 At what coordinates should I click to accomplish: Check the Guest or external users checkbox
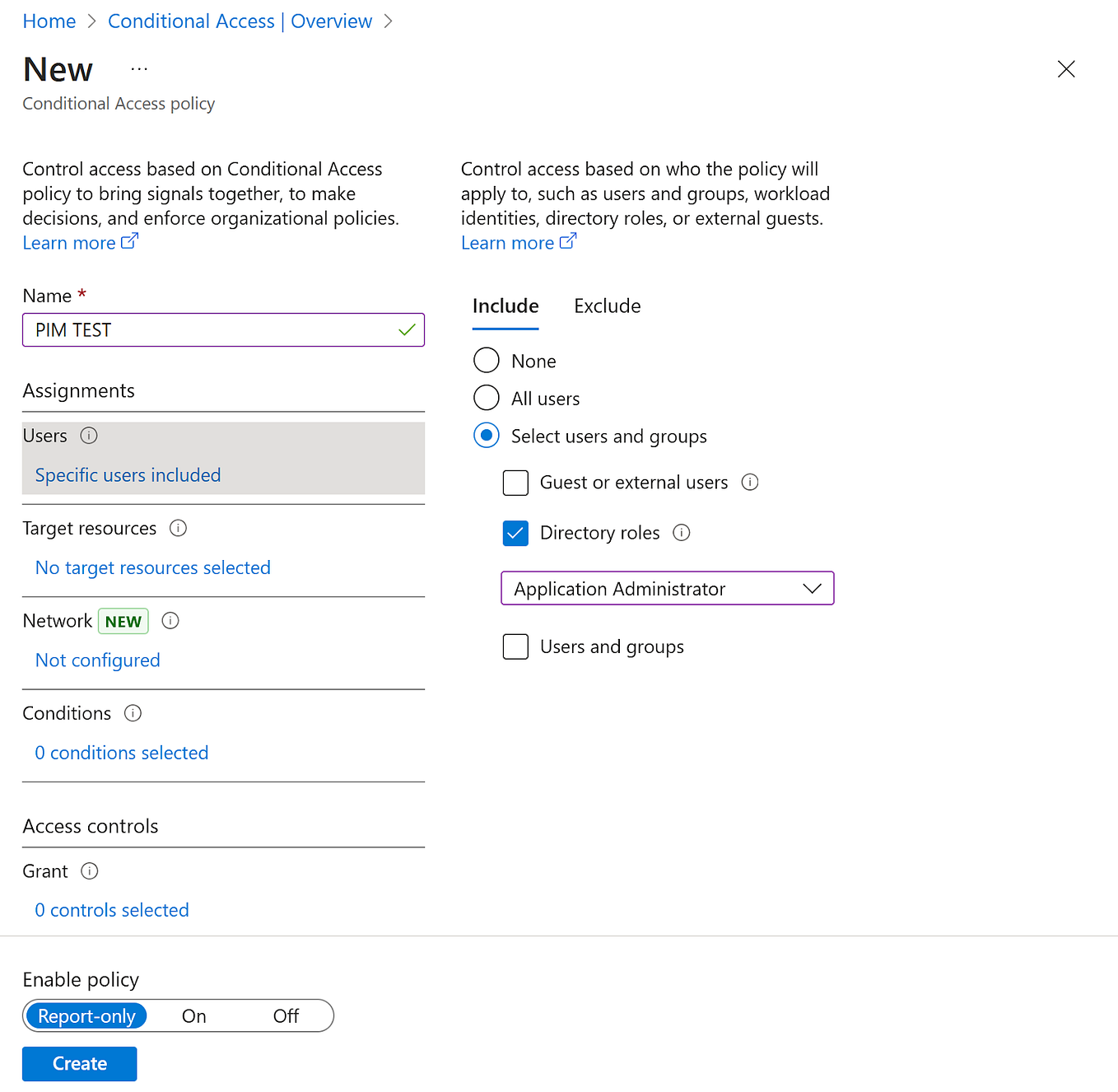point(515,483)
